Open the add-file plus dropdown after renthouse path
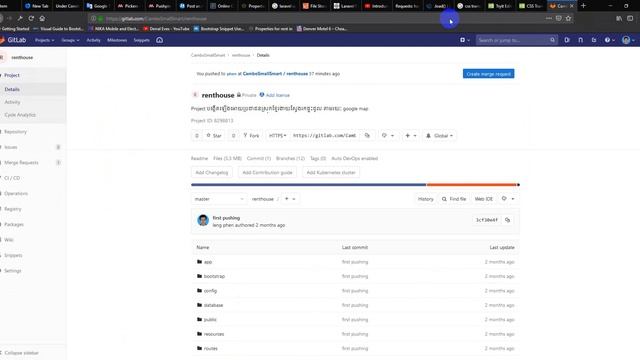Image resolution: width=640 pixels, height=360 pixels. coord(290,199)
